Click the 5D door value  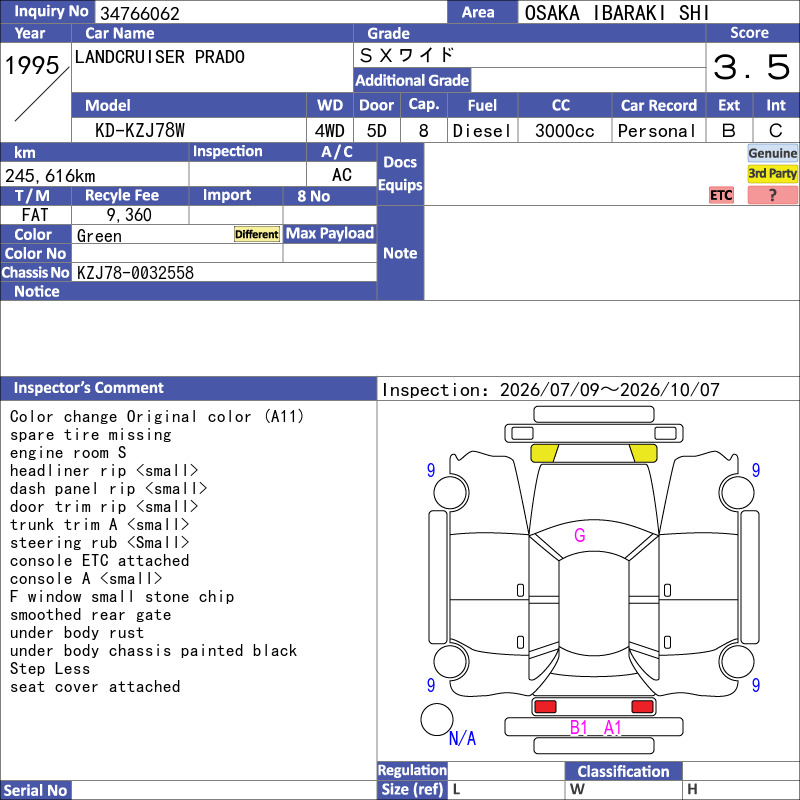(377, 131)
